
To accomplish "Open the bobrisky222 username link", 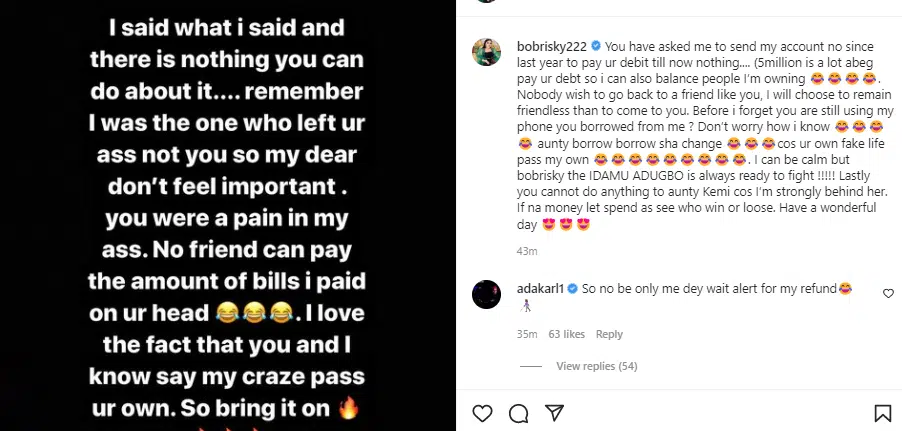I will (548, 46).
